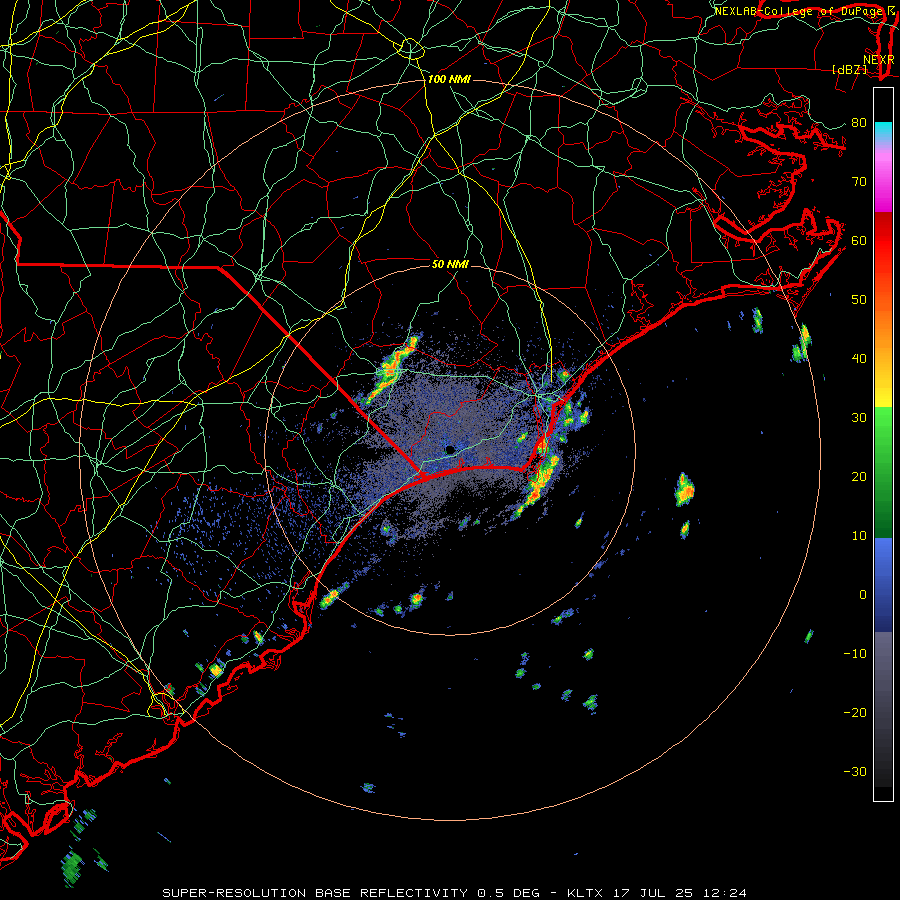Image resolution: width=900 pixels, height=900 pixels.
Task: Click the 50 NMI range ring label
Action: [x=450, y=264]
